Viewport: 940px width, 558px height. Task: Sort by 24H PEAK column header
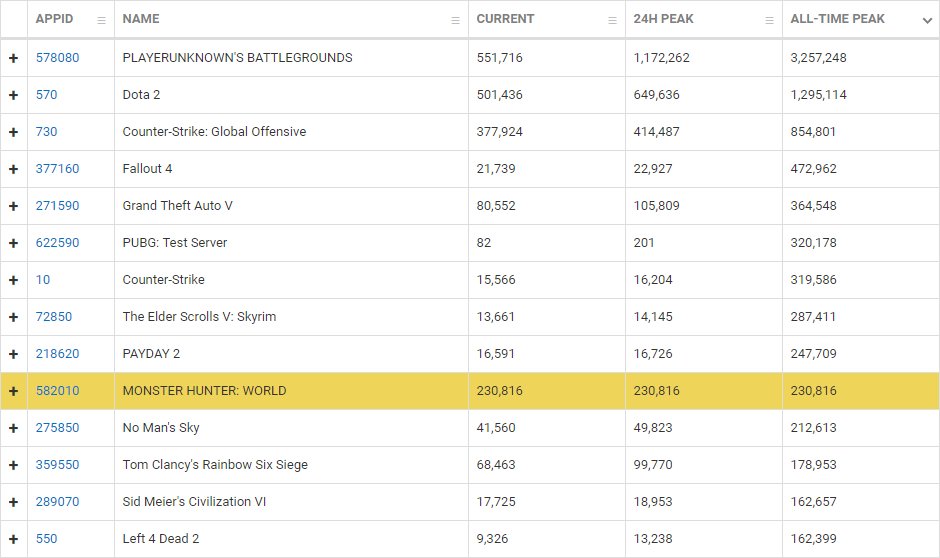coord(663,19)
